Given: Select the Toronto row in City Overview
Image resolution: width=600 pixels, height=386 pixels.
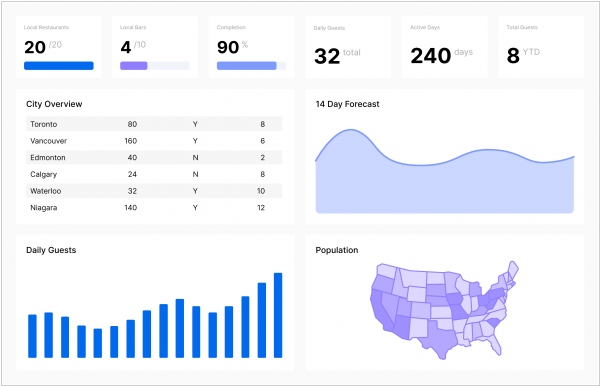Looking at the screenshot, I should coord(154,124).
